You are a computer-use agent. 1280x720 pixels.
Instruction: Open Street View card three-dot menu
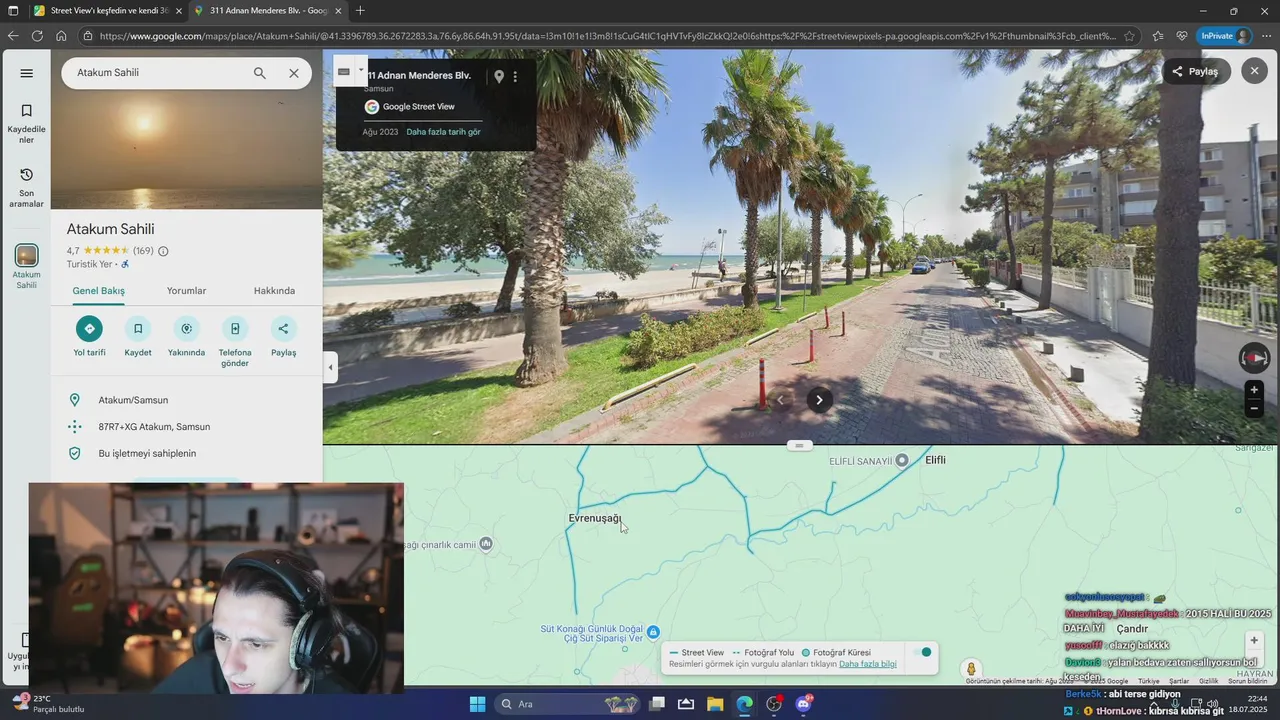click(x=516, y=76)
